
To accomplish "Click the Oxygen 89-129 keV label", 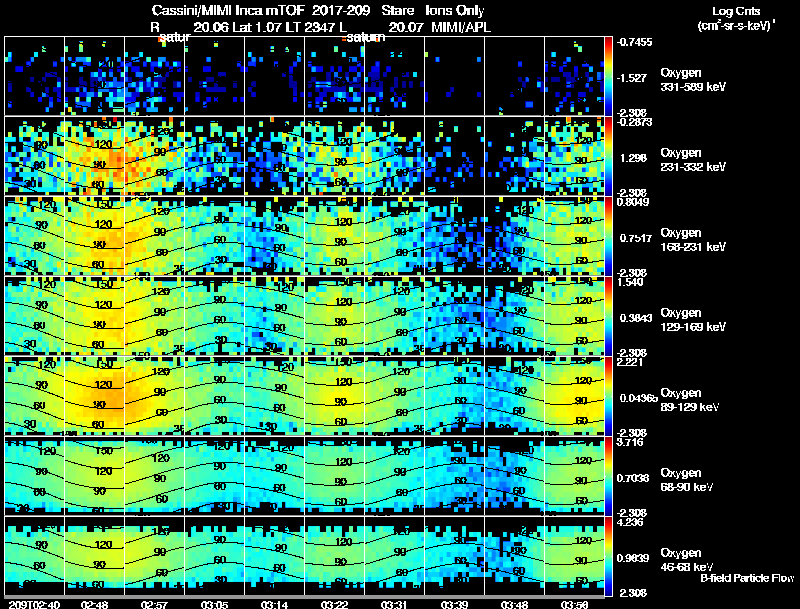I will coord(690,400).
